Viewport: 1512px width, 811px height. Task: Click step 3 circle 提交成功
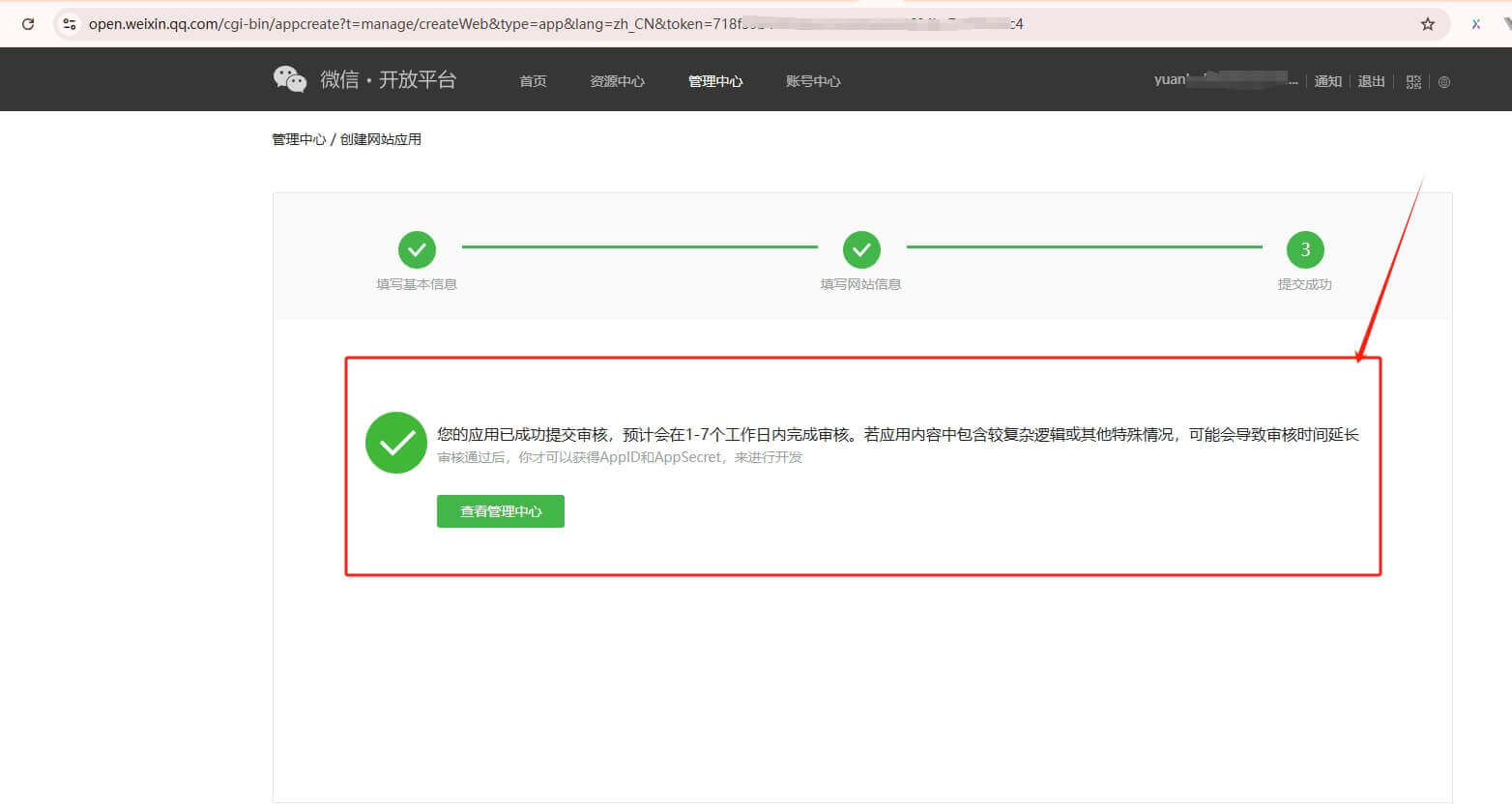click(1305, 249)
